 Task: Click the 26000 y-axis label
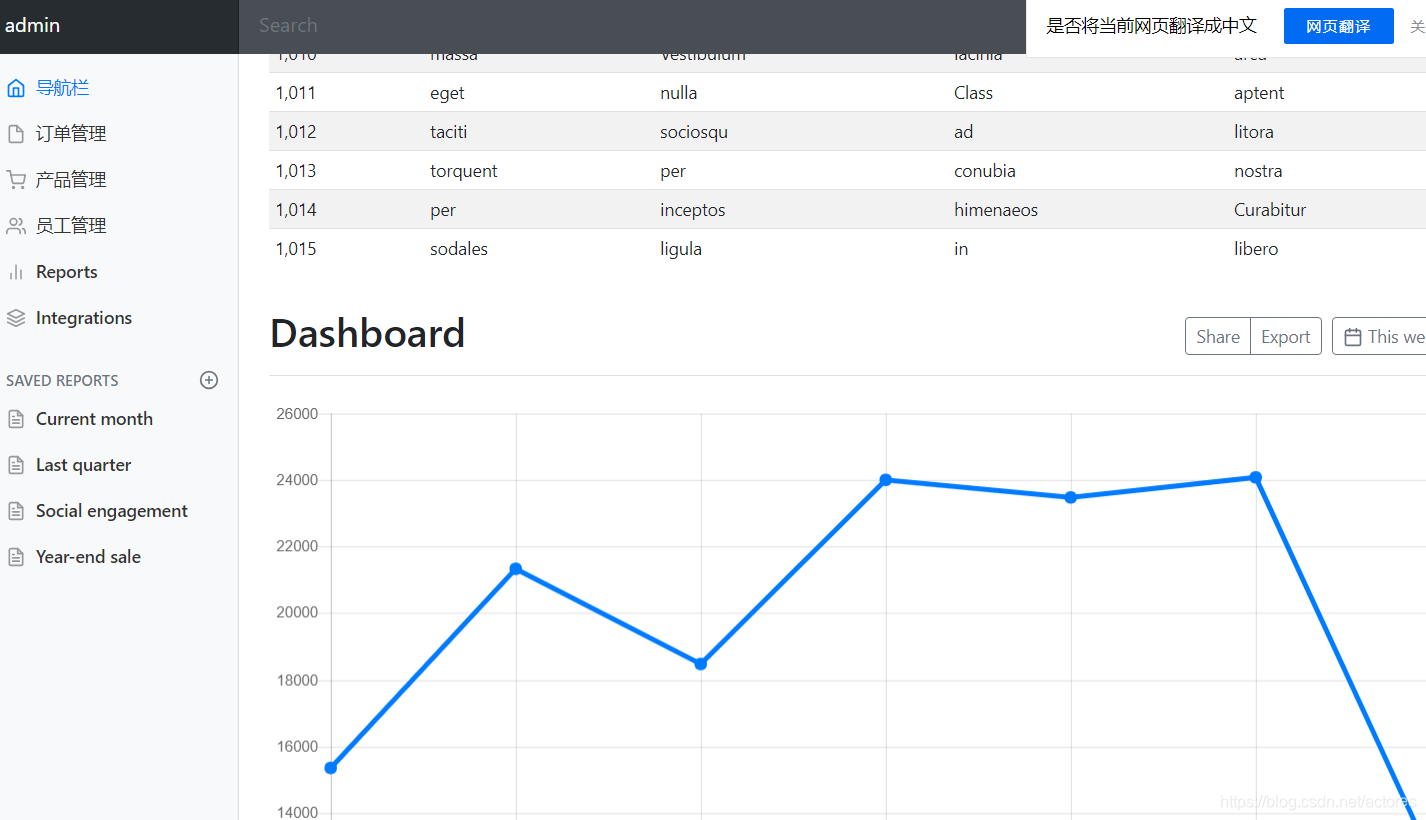[297, 414]
